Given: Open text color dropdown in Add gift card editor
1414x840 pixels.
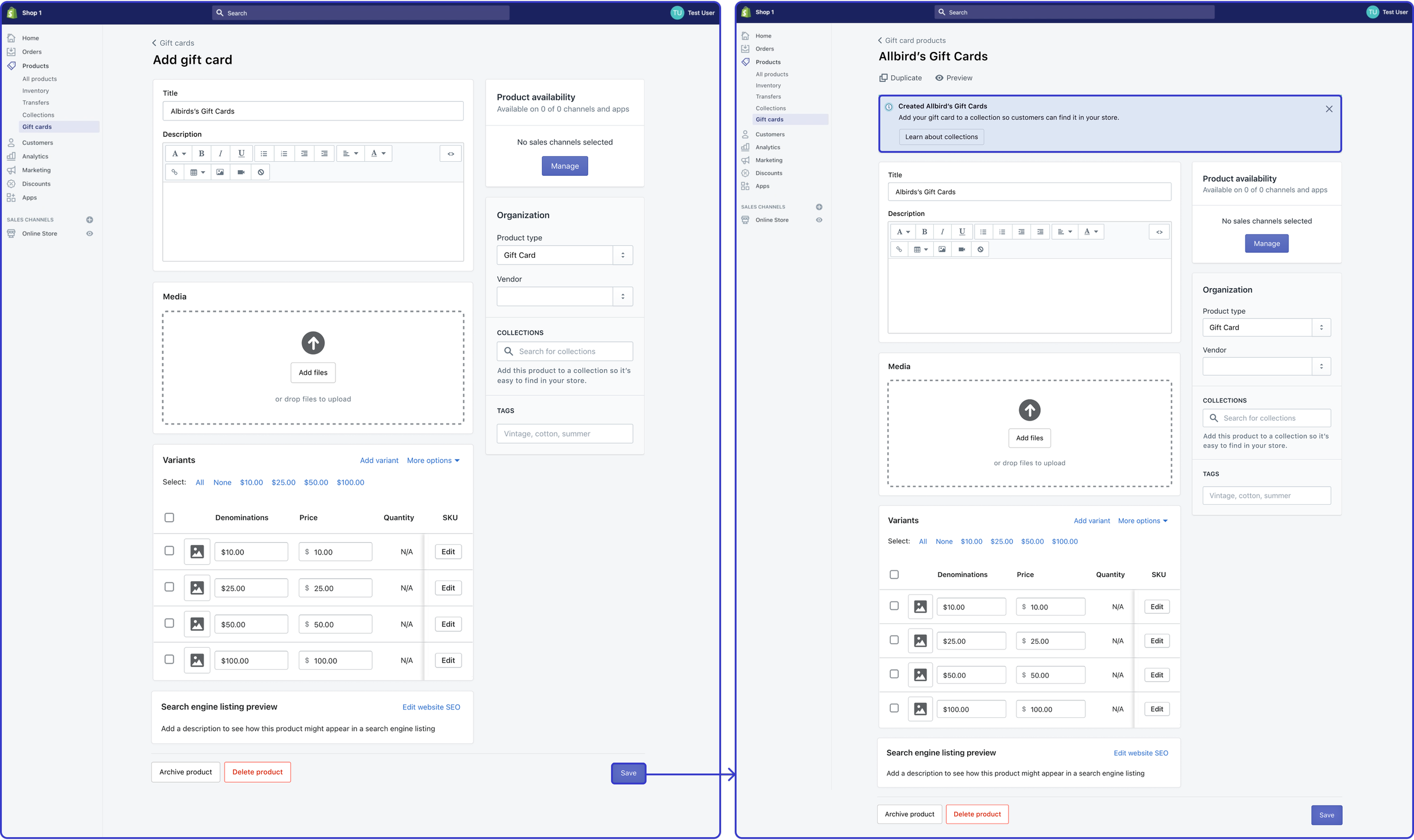Looking at the screenshot, I should pos(378,153).
